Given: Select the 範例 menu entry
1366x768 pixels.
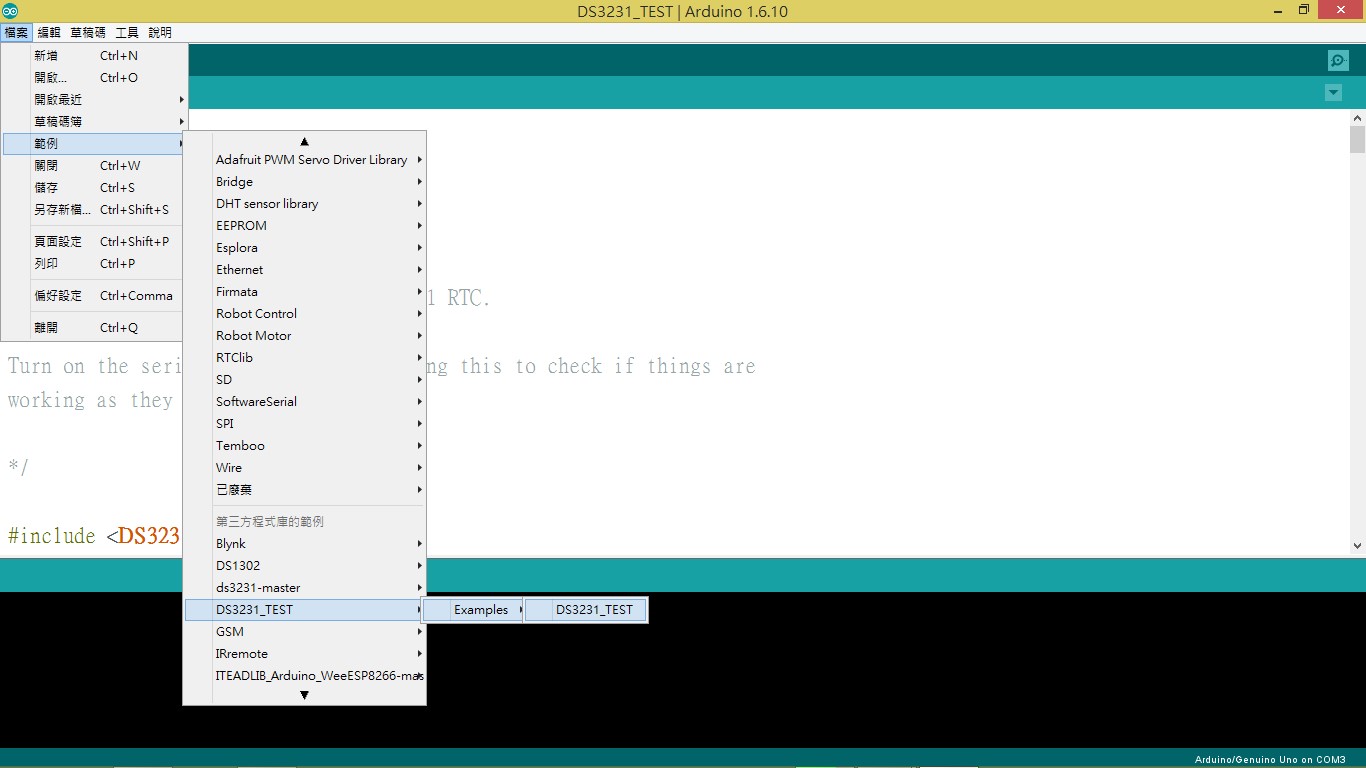Looking at the screenshot, I should [x=94, y=144].
